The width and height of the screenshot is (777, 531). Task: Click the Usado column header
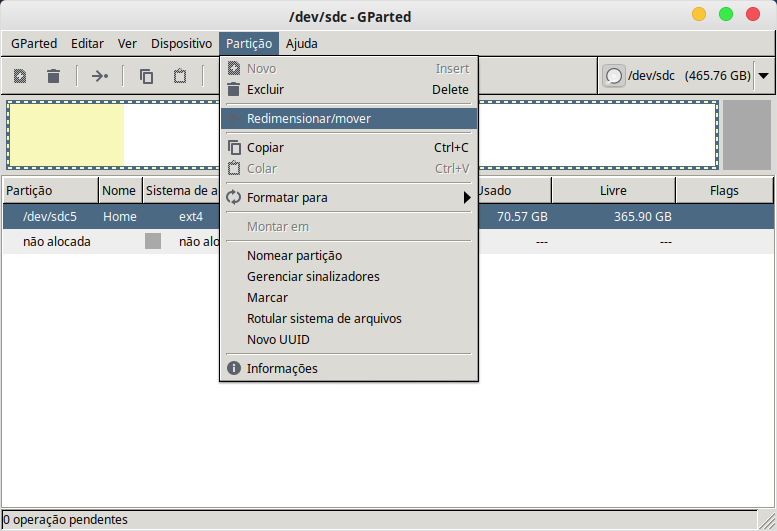click(x=514, y=190)
